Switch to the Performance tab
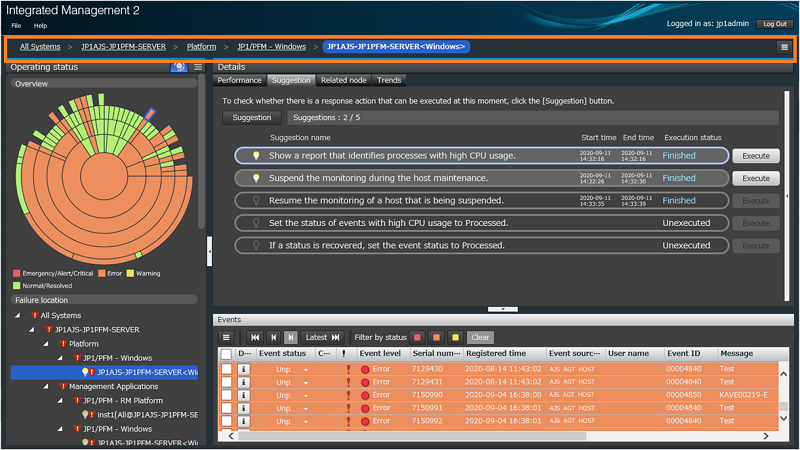 [239, 80]
